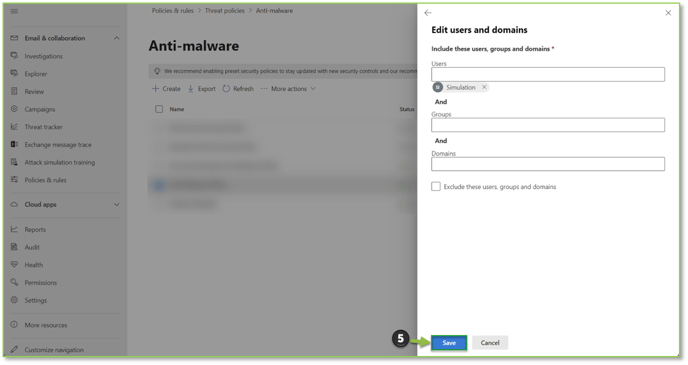Open Customize navigation
Viewport: 688px width, 365px height.
54,350
